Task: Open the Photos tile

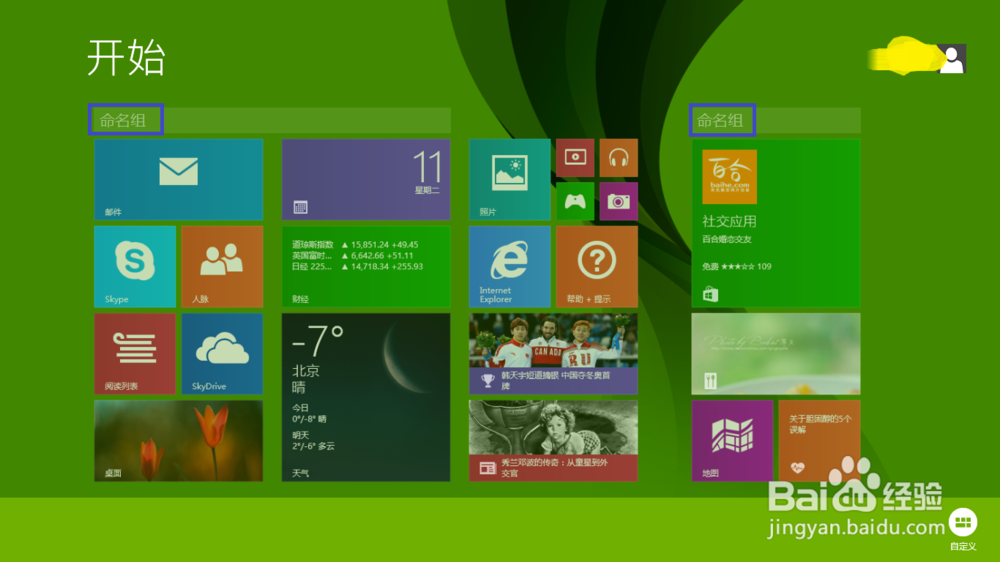Action: pyautogui.click(x=510, y=179)
